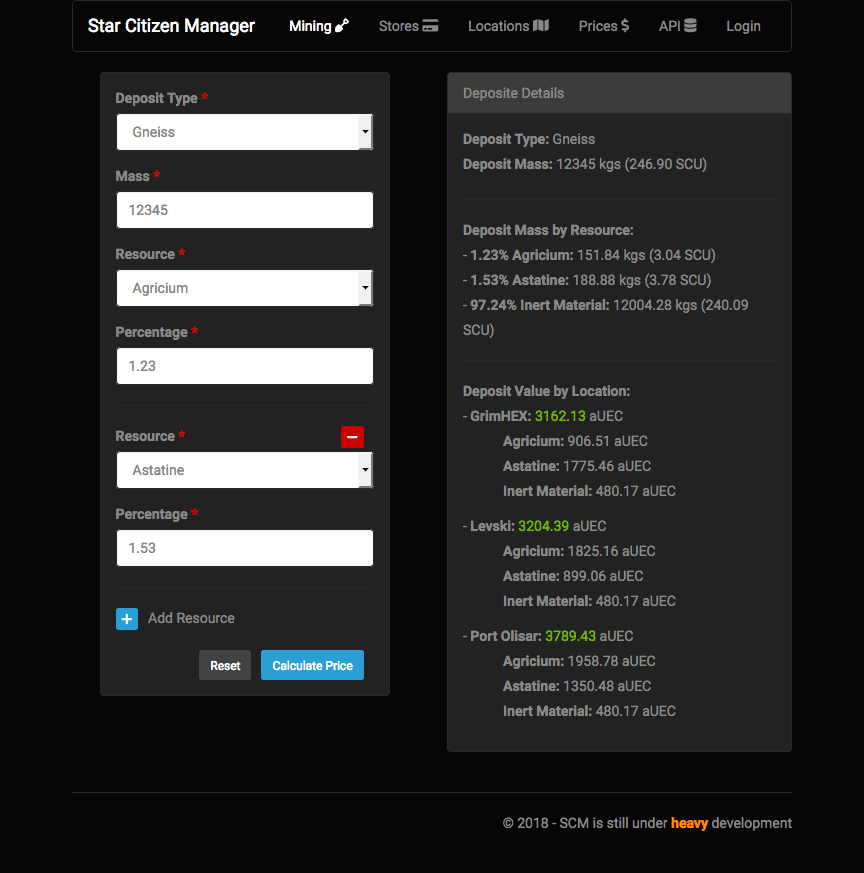Click the Calculate Price button

[x=312, y=665]
